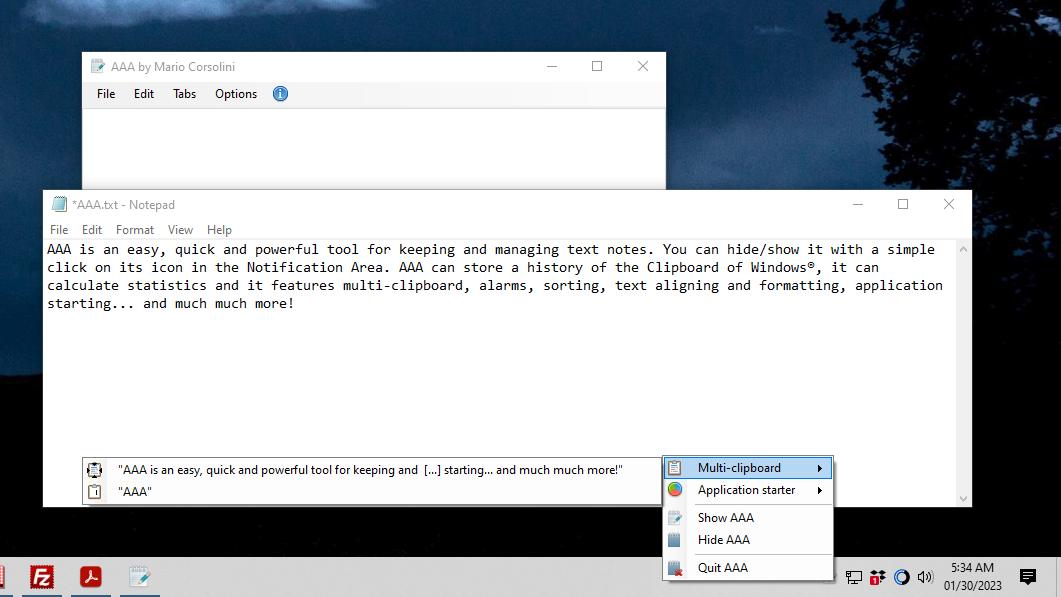Open FileZilla from the taskbar
This screenshot has height=597, width=1061.
click(x=41, y=577)
